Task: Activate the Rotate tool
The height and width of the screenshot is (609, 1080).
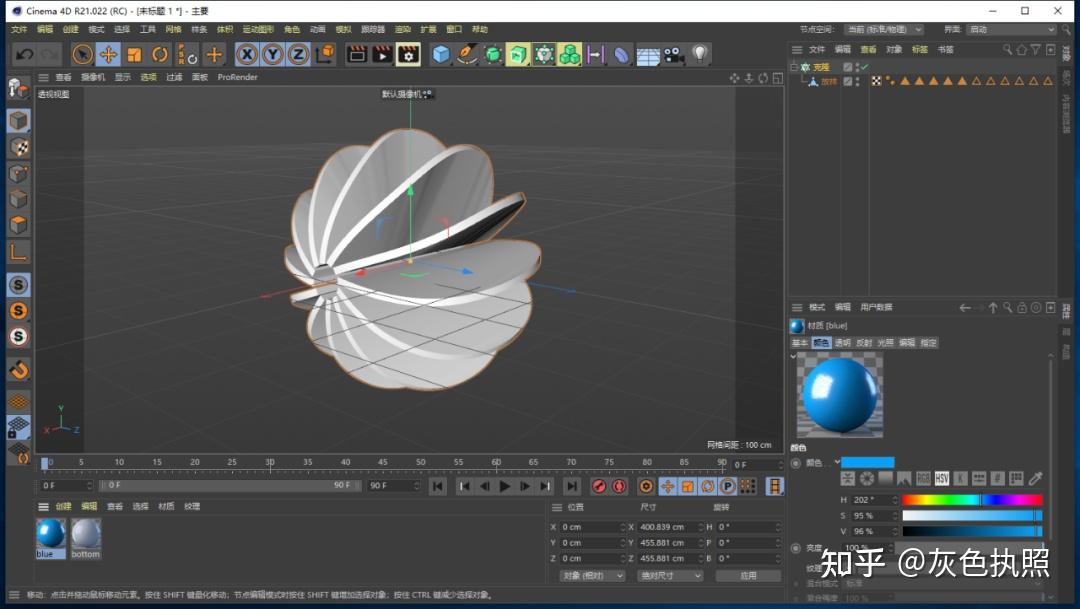Action: (x=160, y=54)
